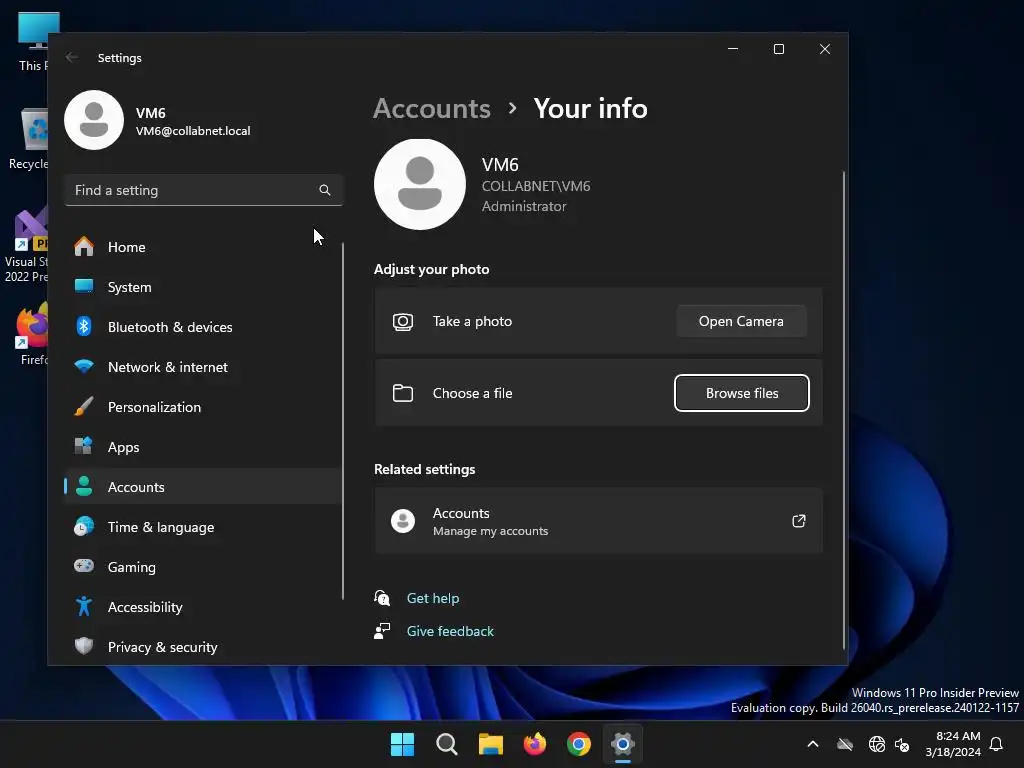This screenshot has height=768, width=1024.
Task: Click the avatar icon in Accounts related row
Action: tap(403, 521)
